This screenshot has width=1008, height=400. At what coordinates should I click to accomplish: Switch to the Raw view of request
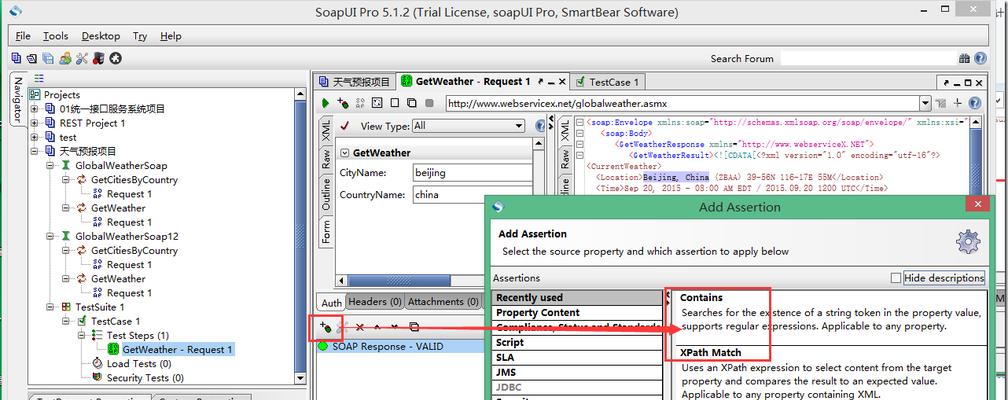(x=326, y=160)
